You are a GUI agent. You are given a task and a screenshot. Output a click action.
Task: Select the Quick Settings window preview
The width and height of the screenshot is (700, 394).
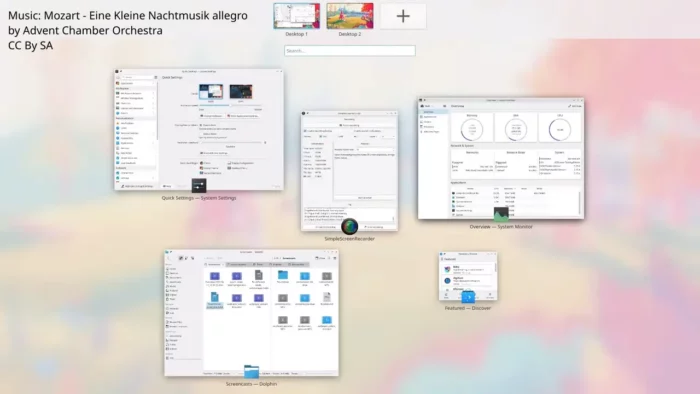(199, 129)
